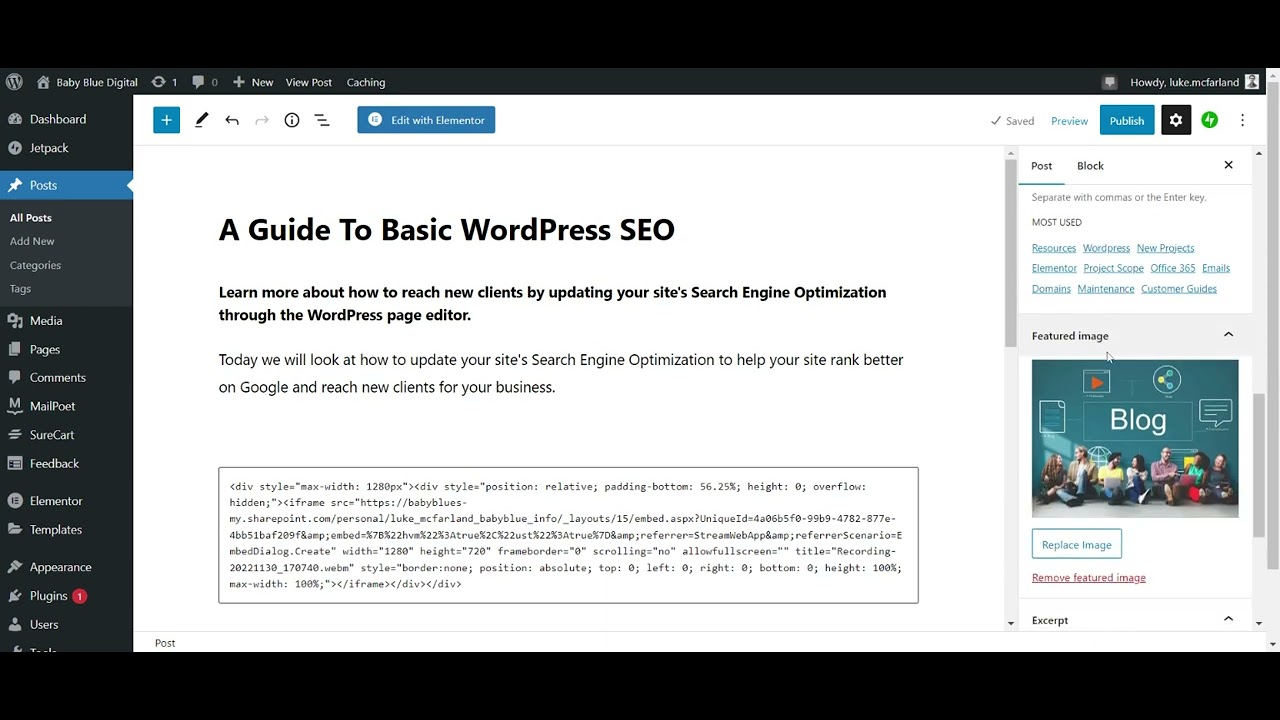Open the Caching menu
This screenshot has width=1280, height=720.
pos(366,82)
